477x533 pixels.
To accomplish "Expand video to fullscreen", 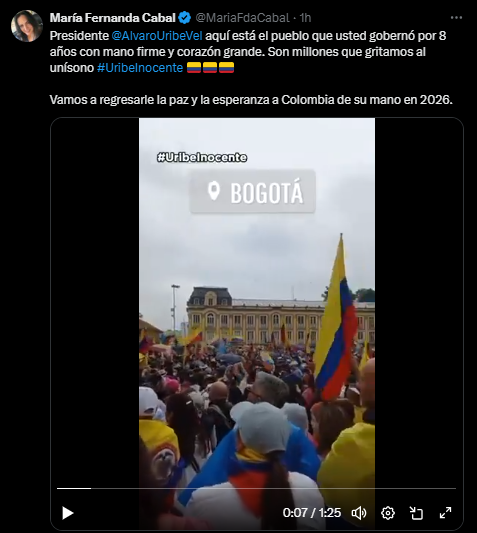I will coord(445,513).
